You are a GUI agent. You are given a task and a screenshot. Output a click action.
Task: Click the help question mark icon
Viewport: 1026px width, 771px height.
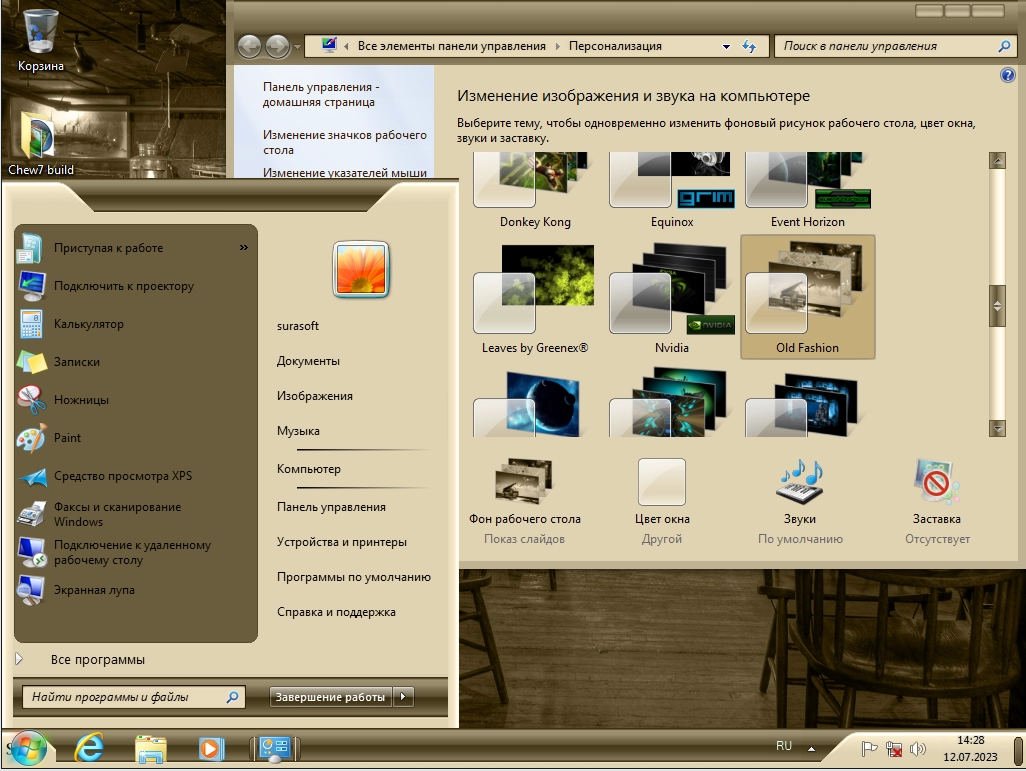(1007, 76)
